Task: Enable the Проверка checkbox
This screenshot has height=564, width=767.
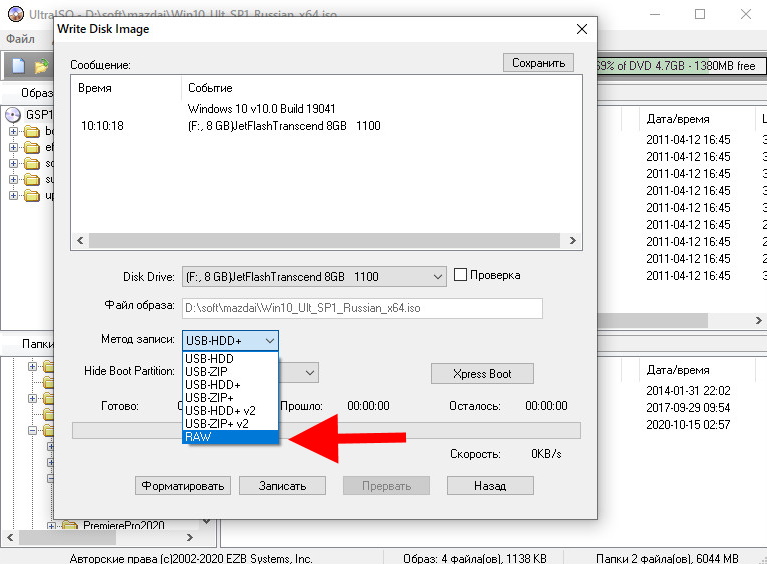Action: [460, 274]
